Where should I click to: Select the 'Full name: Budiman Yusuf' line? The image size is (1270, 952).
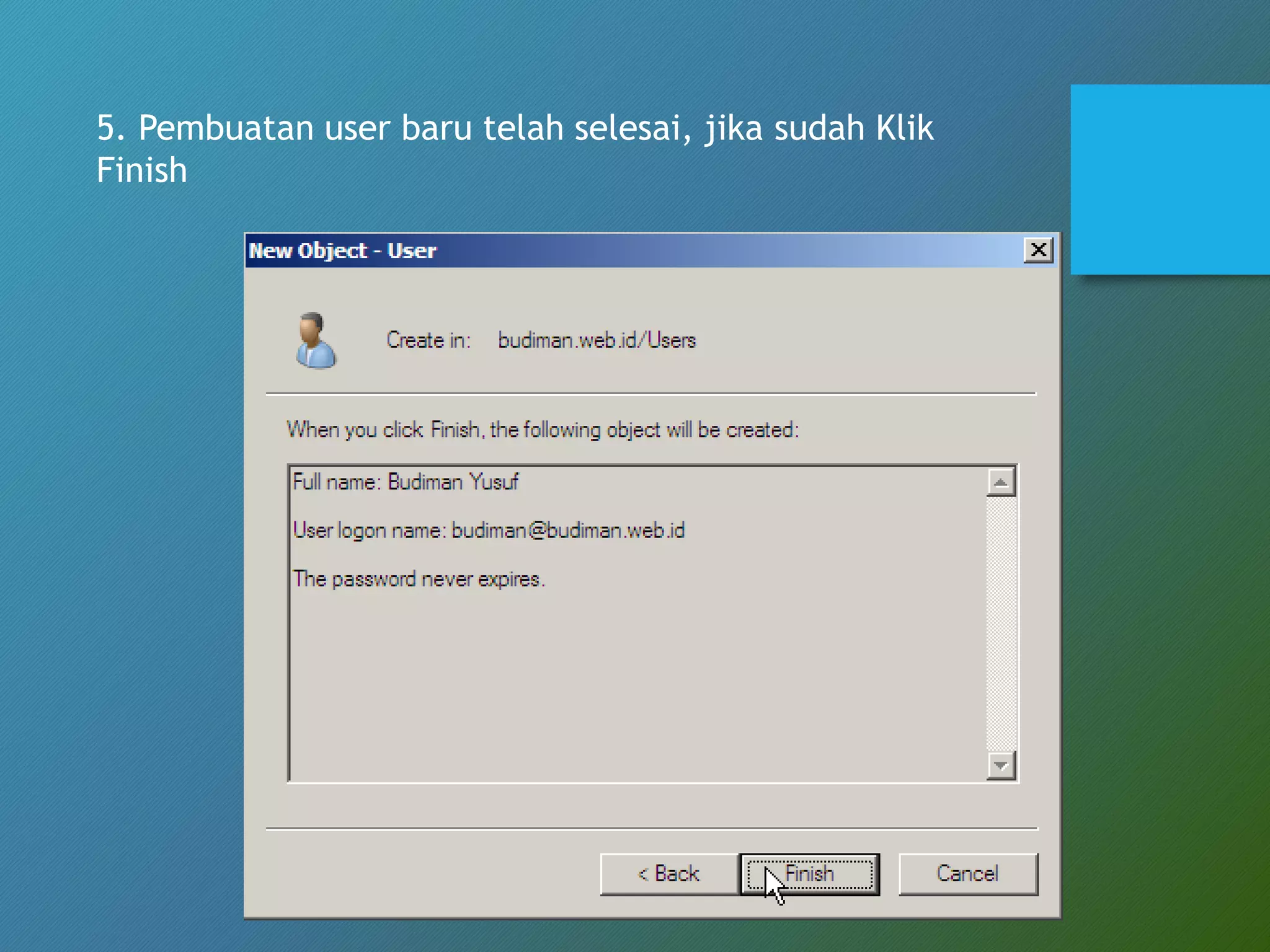click(406, 482)
